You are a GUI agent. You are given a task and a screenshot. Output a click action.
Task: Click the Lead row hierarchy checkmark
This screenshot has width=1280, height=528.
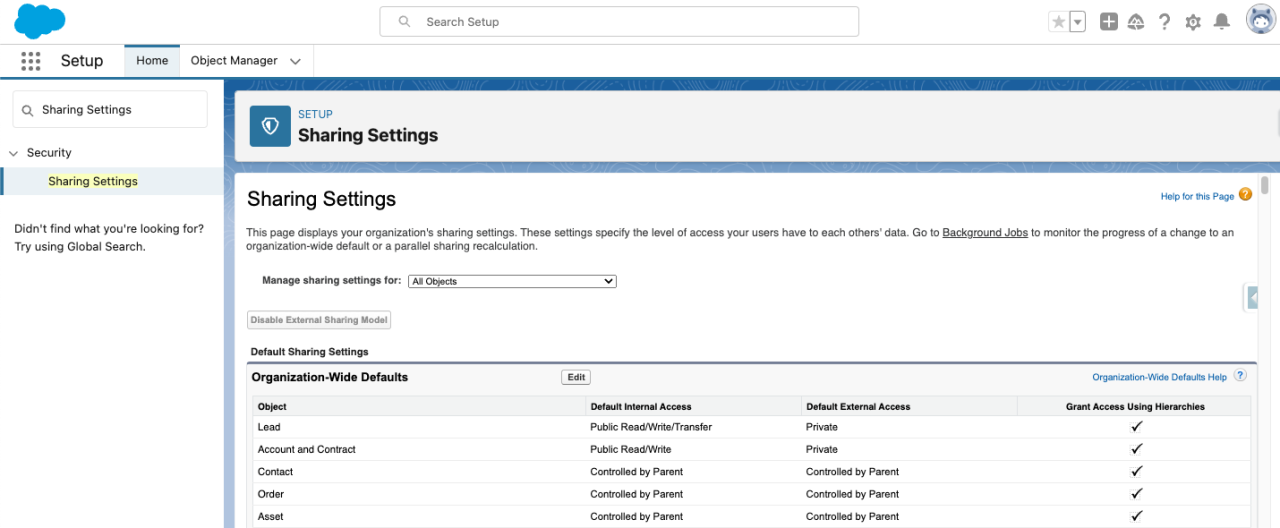point(1136,427)
